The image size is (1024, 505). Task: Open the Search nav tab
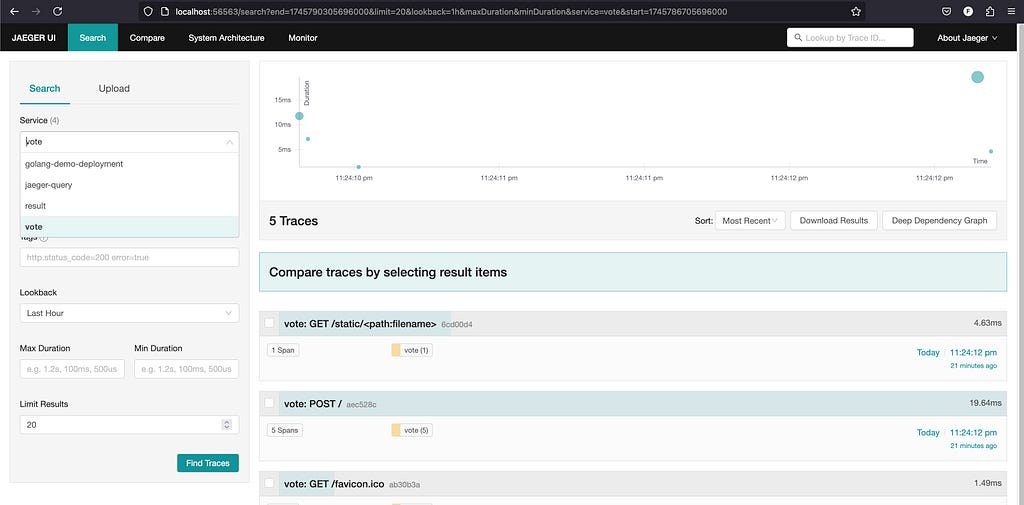[x=93, y=38]
